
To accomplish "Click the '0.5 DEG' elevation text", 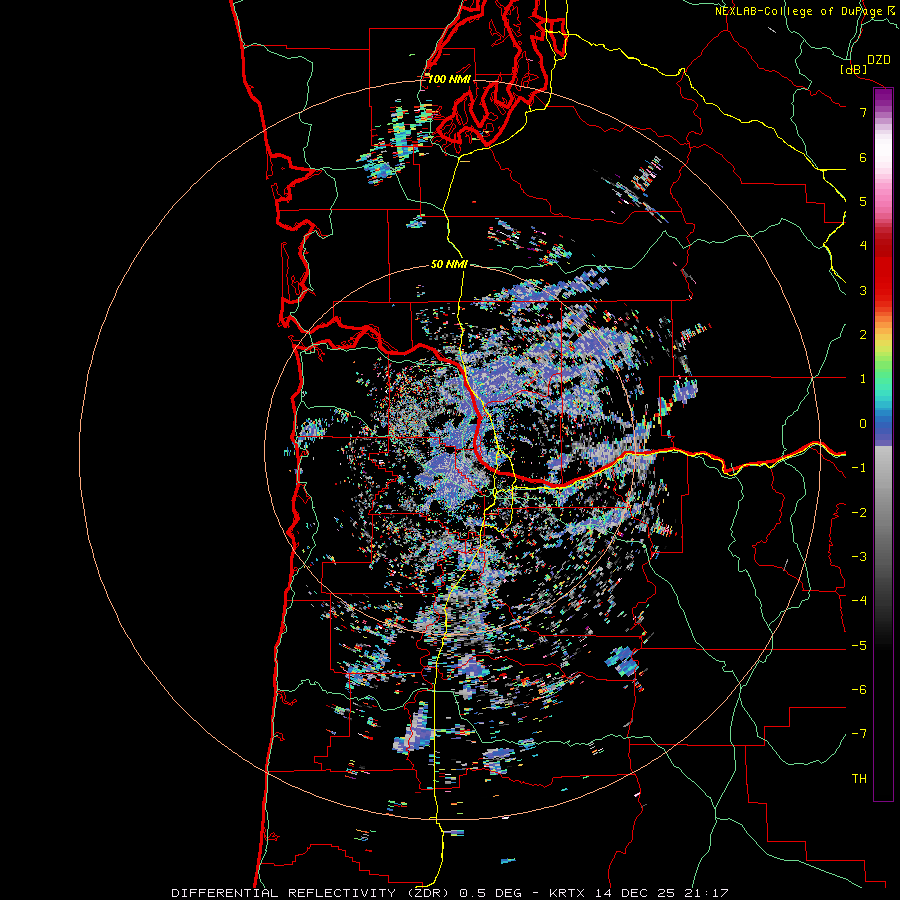I will (491, 893).
